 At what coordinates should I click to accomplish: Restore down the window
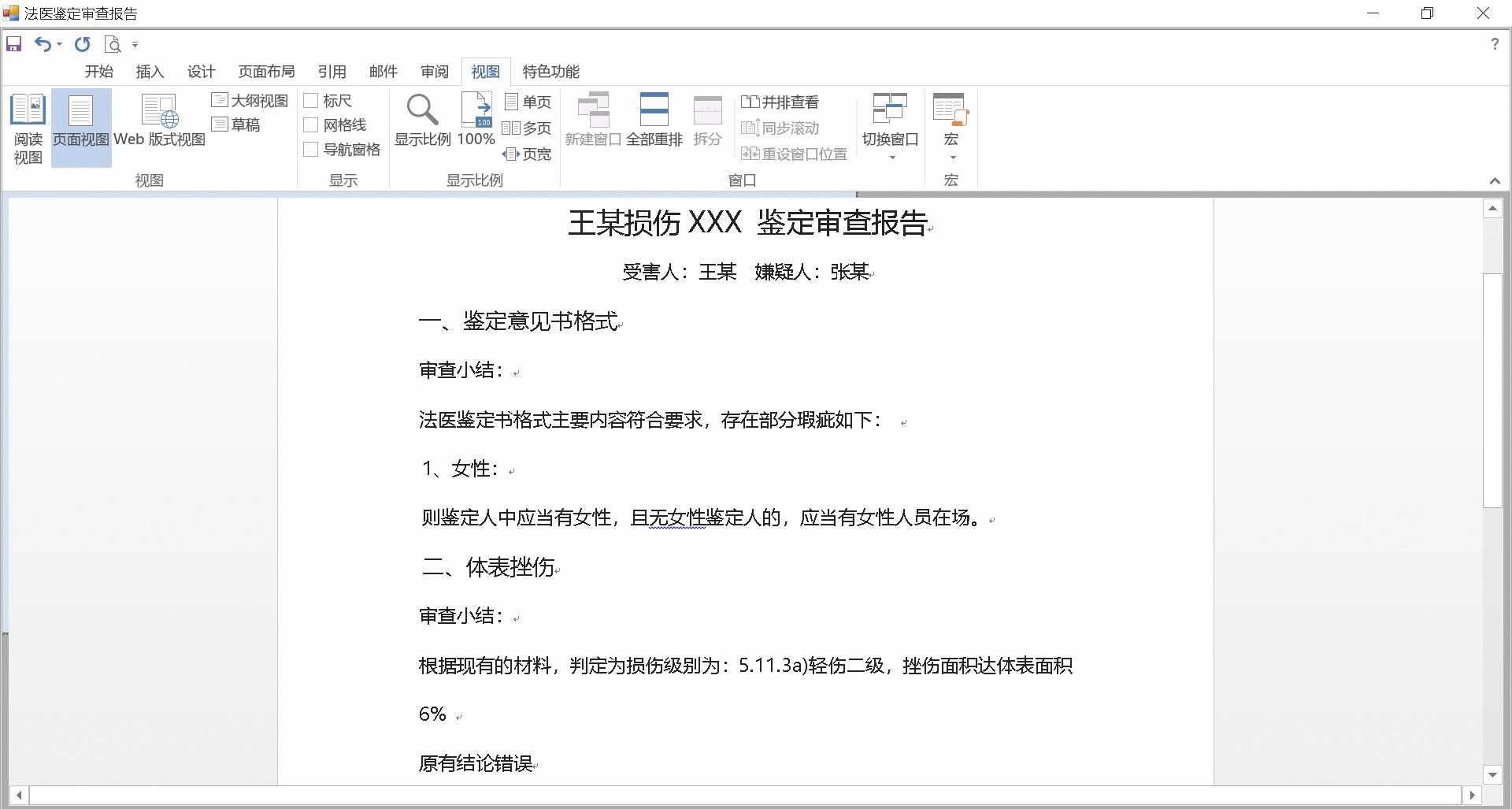click(x=1427, y=13)
